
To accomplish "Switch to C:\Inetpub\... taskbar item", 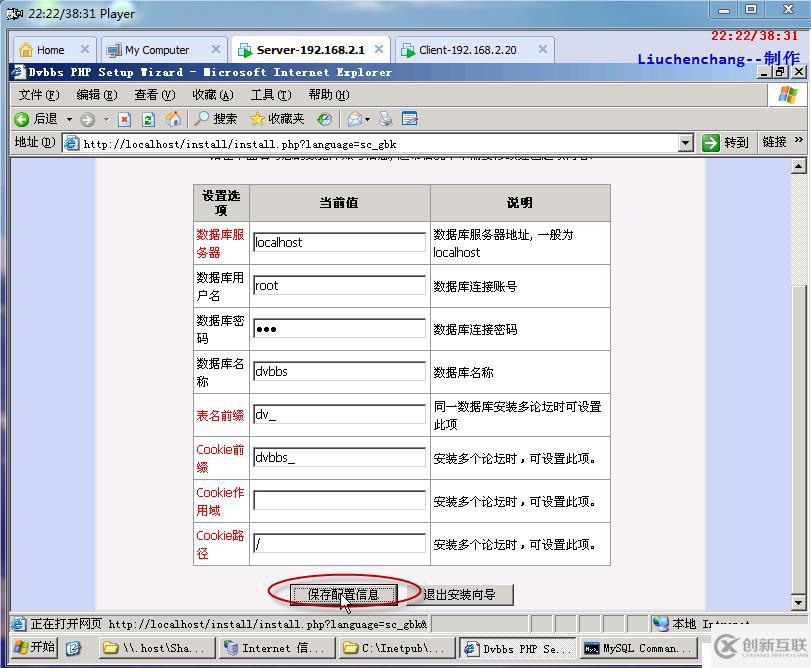I will click(x=397, y=648).
